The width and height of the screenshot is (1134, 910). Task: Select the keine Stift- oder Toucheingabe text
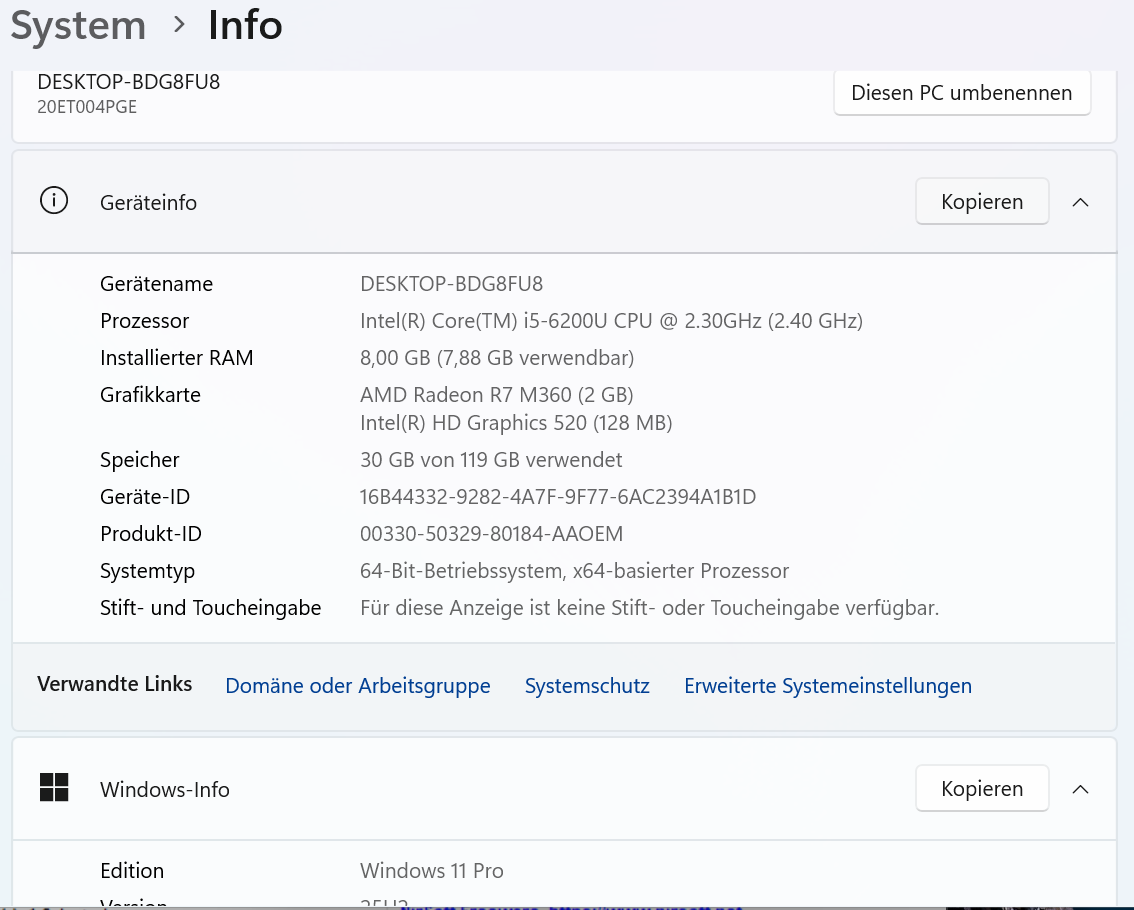point(649,608)
